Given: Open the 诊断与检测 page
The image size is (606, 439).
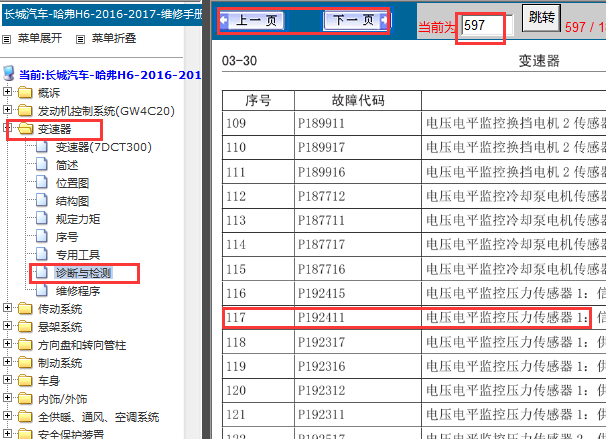Looking at the screenshot, I should (83, 273).
